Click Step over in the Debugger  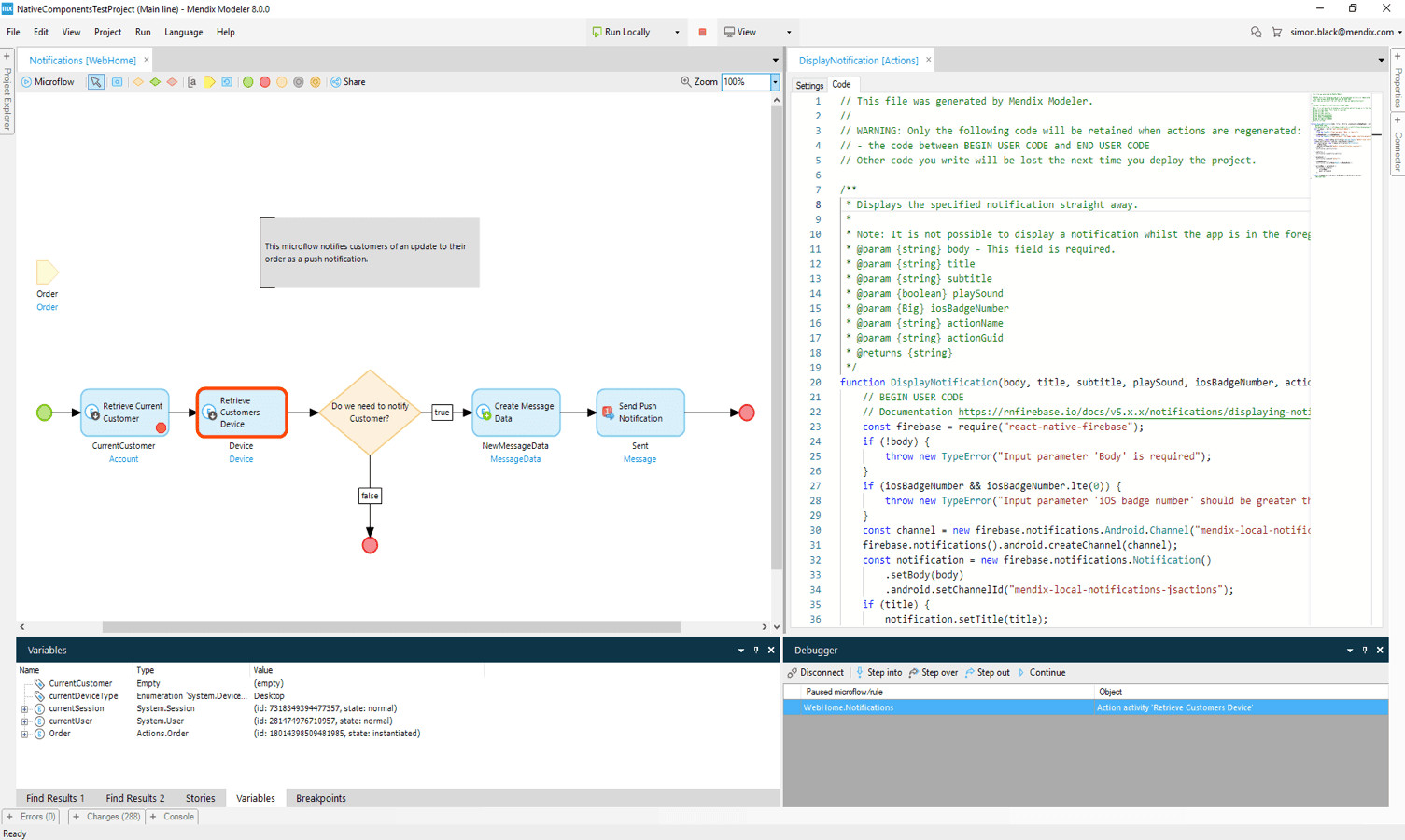pyautogui.click(x=933, y=673)
